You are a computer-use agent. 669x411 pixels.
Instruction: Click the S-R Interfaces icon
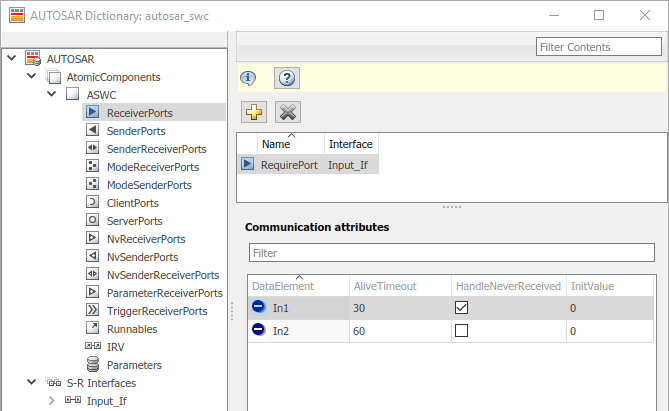click(x=53, y=382)
